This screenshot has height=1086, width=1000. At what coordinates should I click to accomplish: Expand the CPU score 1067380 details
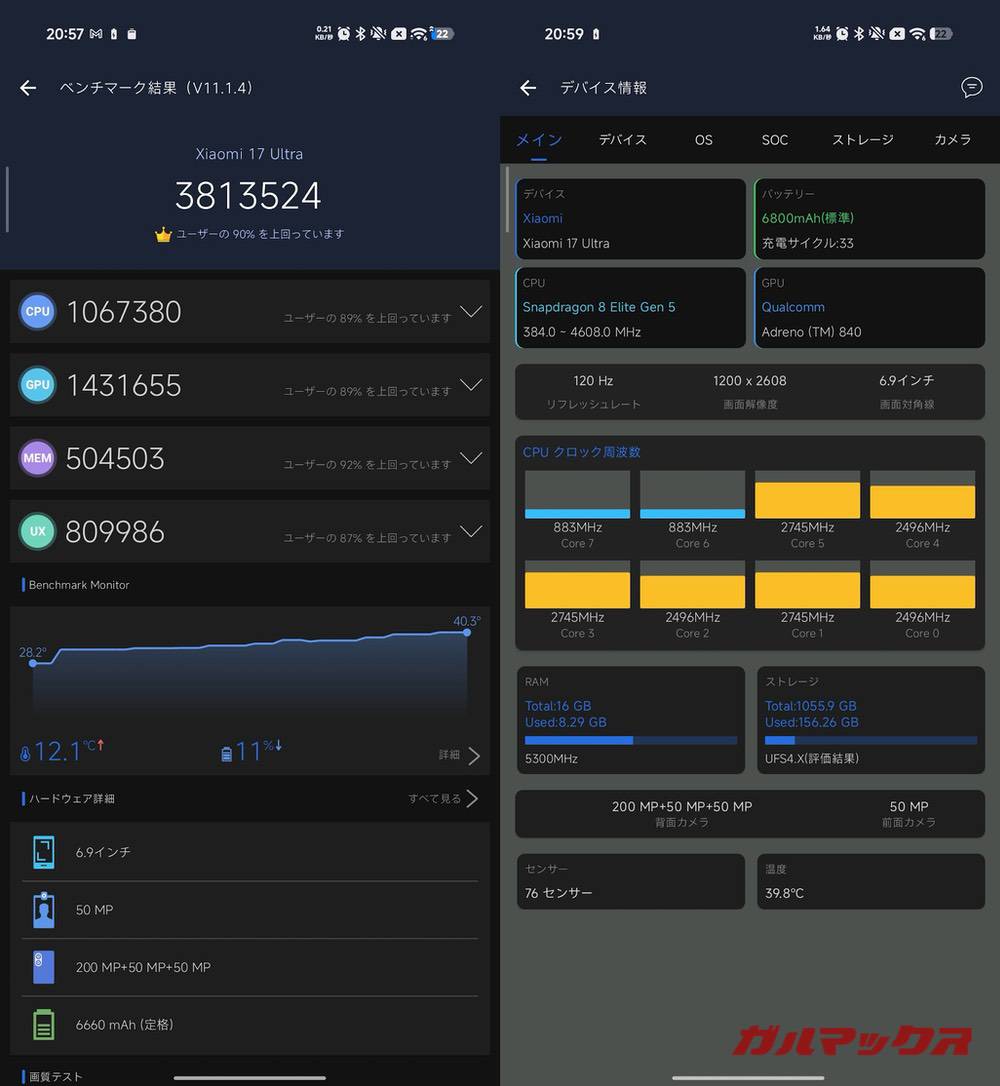471,312
